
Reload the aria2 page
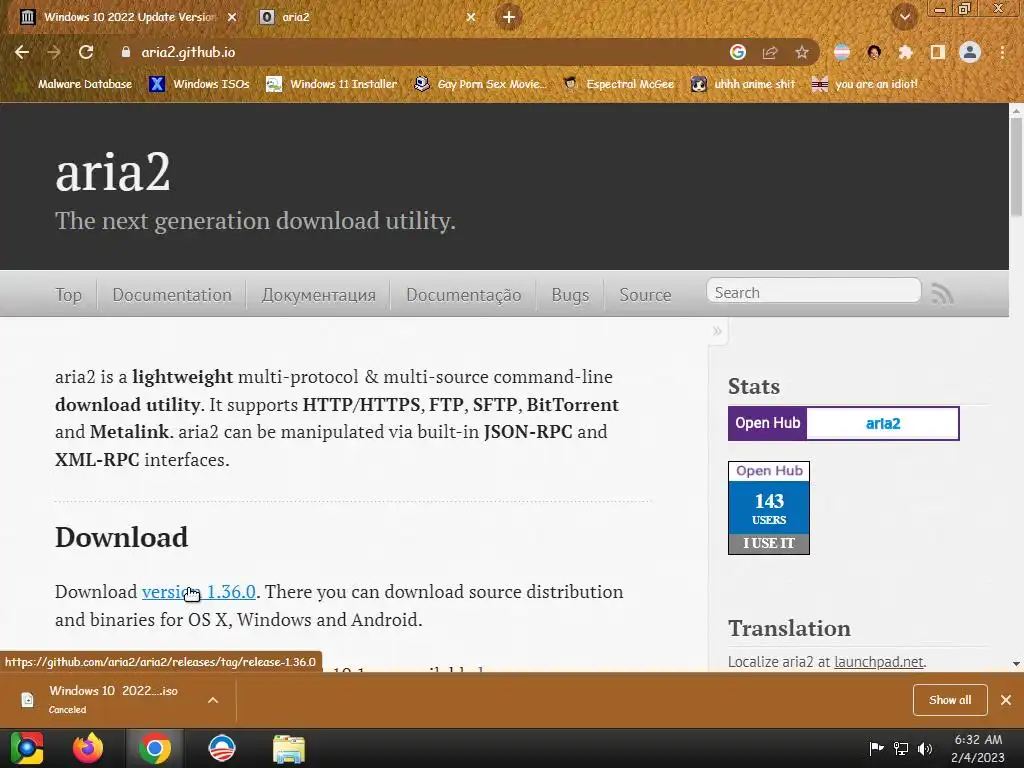tap(86, 52)
